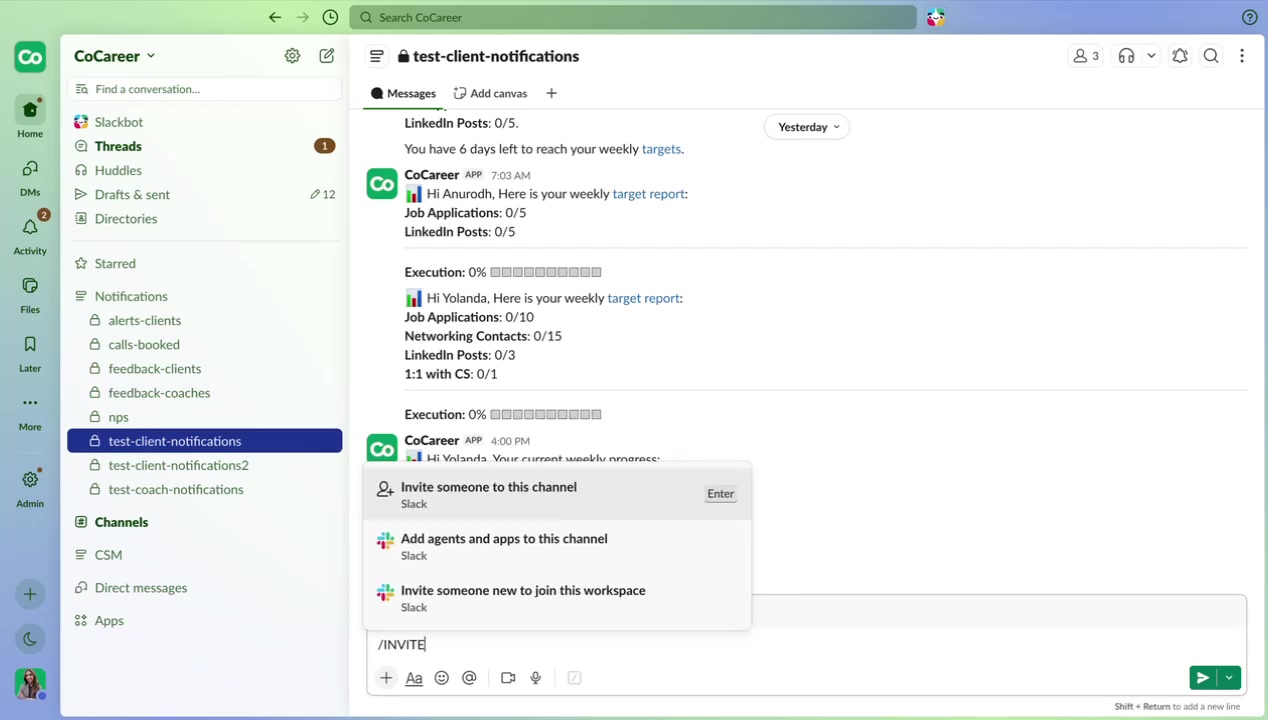Open Activity in the left rail
Screen dimensions: 1268x720
pyautogui.click(x=30, y=234)
